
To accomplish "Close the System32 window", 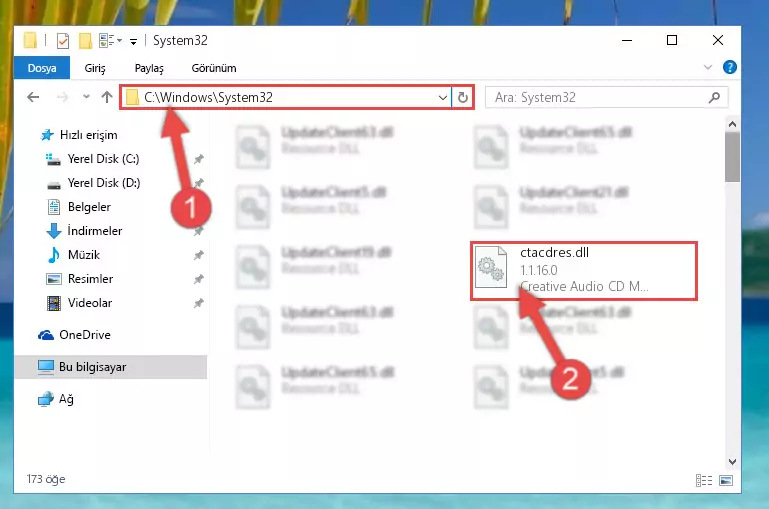I will point(718,40).
